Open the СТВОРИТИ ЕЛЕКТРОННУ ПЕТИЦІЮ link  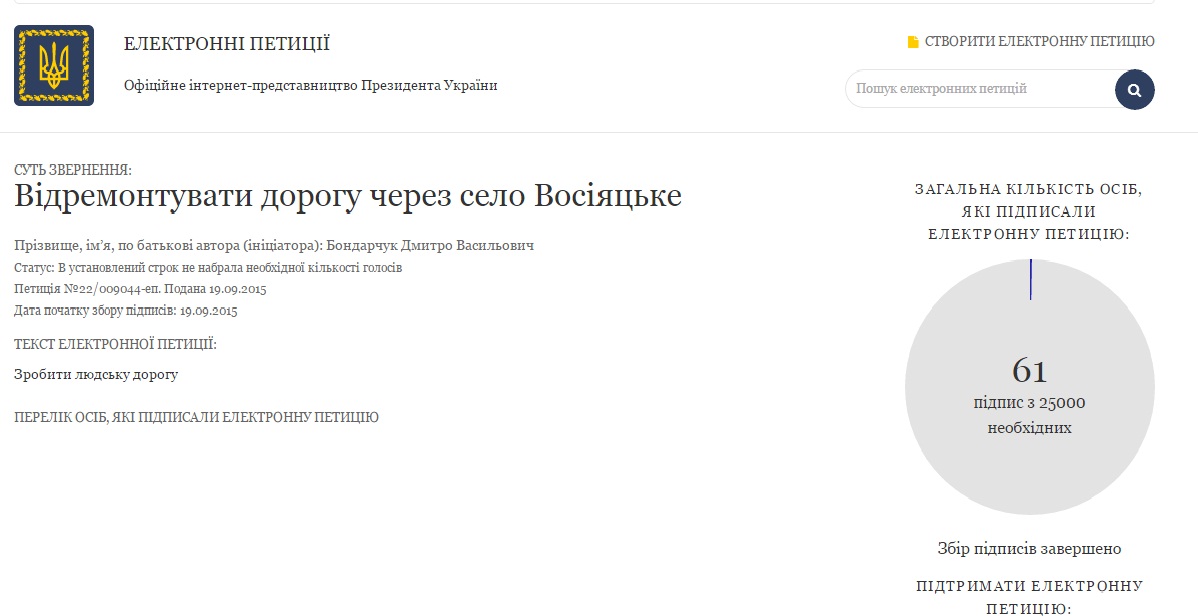click(1039, 42)
